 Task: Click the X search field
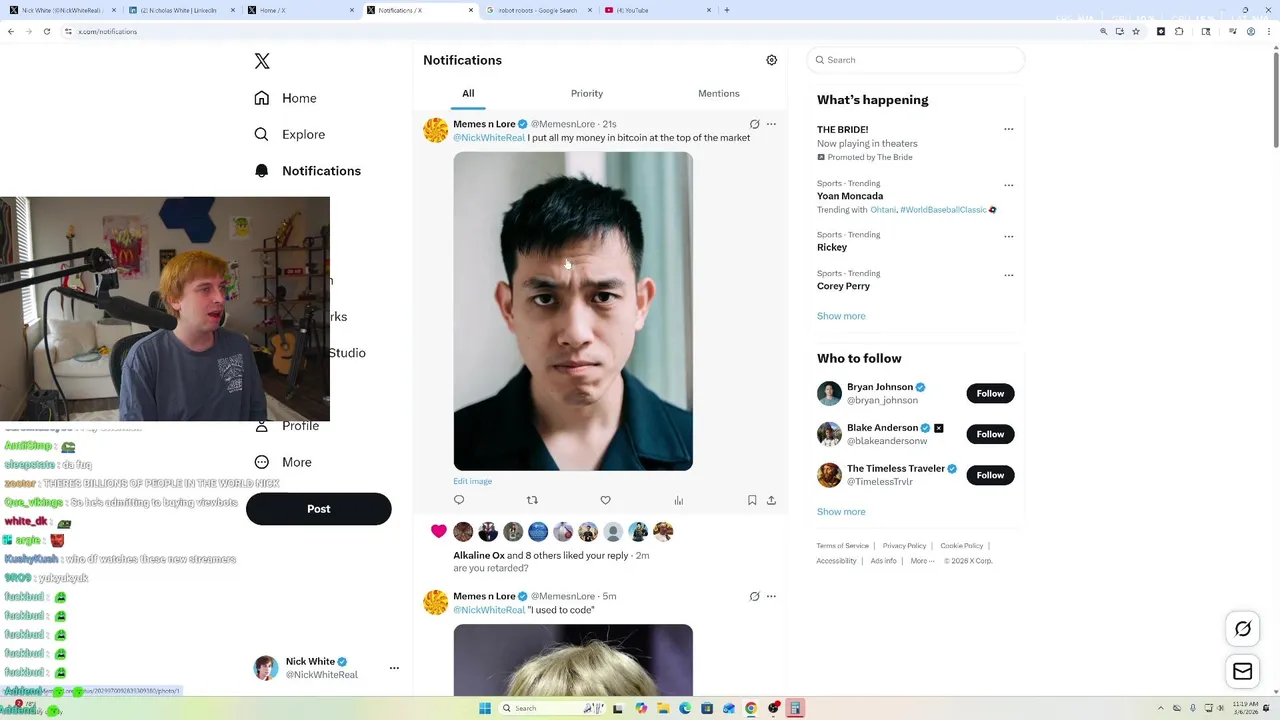(x=916, y=60)
